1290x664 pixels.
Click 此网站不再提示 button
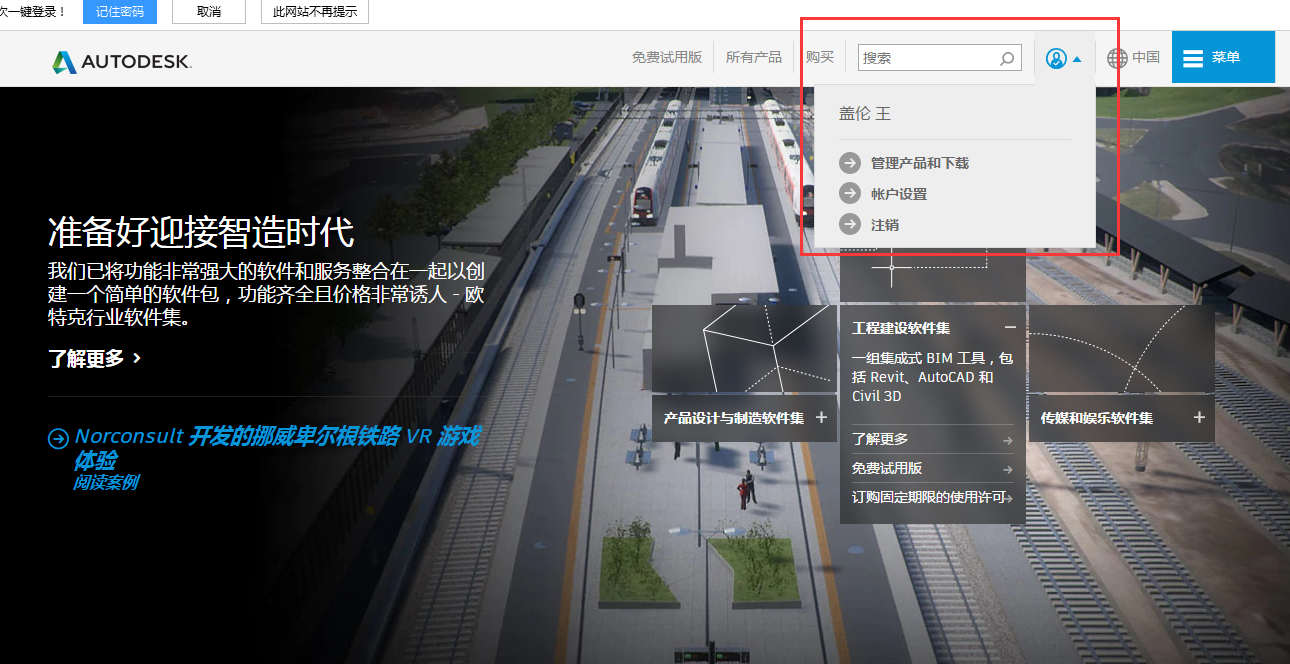click(x=314, y=12)
